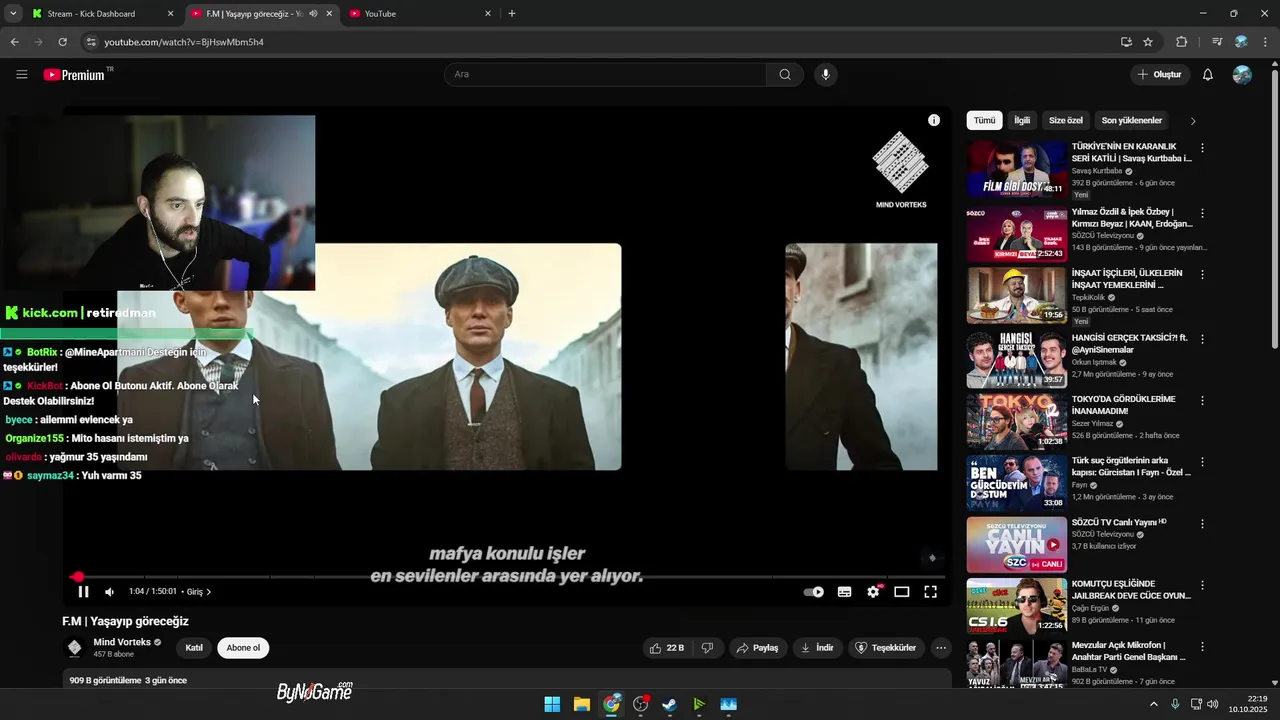Open Windows Start menu
This screenshot has width=1280, height=720.
tap(552, 704)
